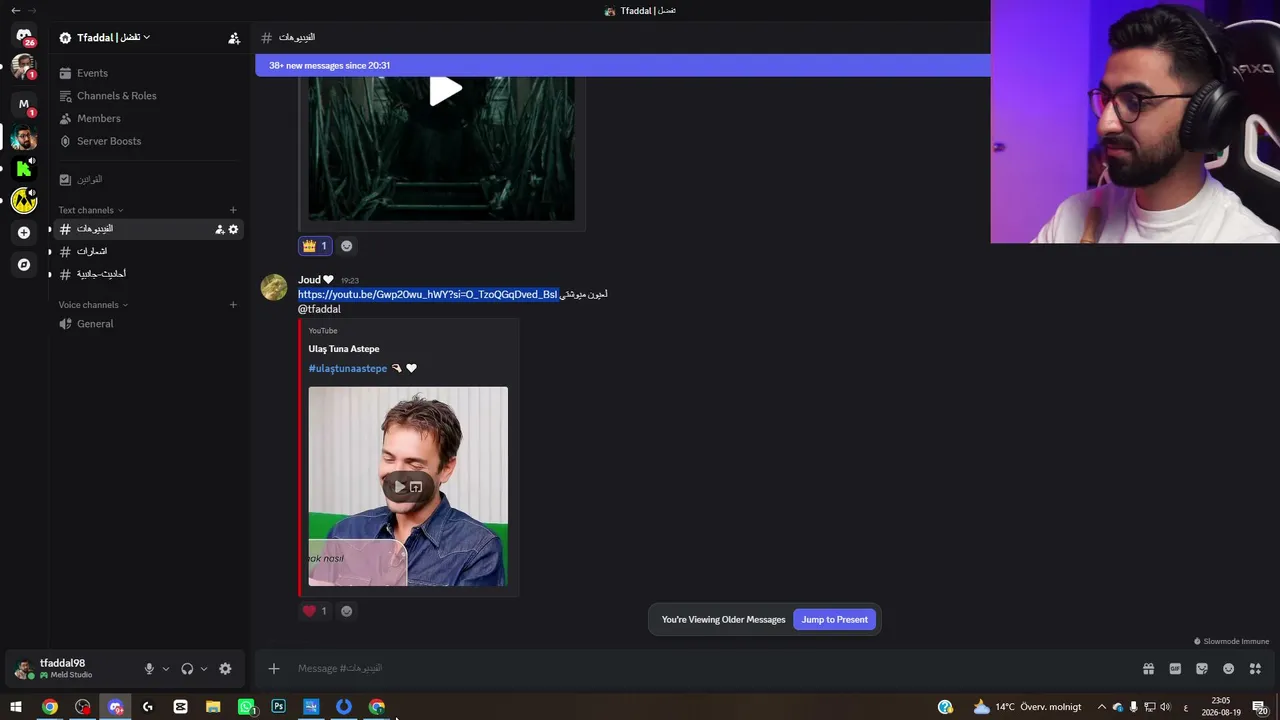Add reaction next to heart reaction
Image resolution: width=1280 pixels, height=720 pixels.
point(347,611)
